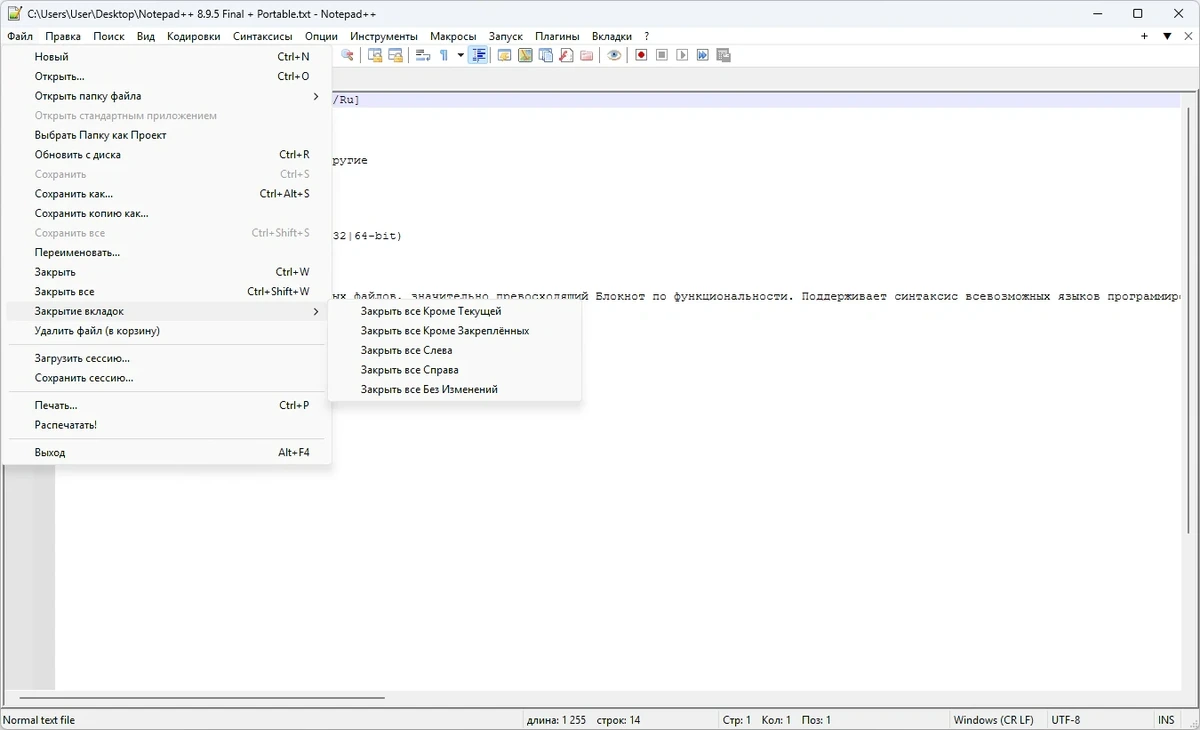Viewport: 1200px width, 730px height.
Task: Select Закрыть все Справа
Action: (x=455, y=370)
